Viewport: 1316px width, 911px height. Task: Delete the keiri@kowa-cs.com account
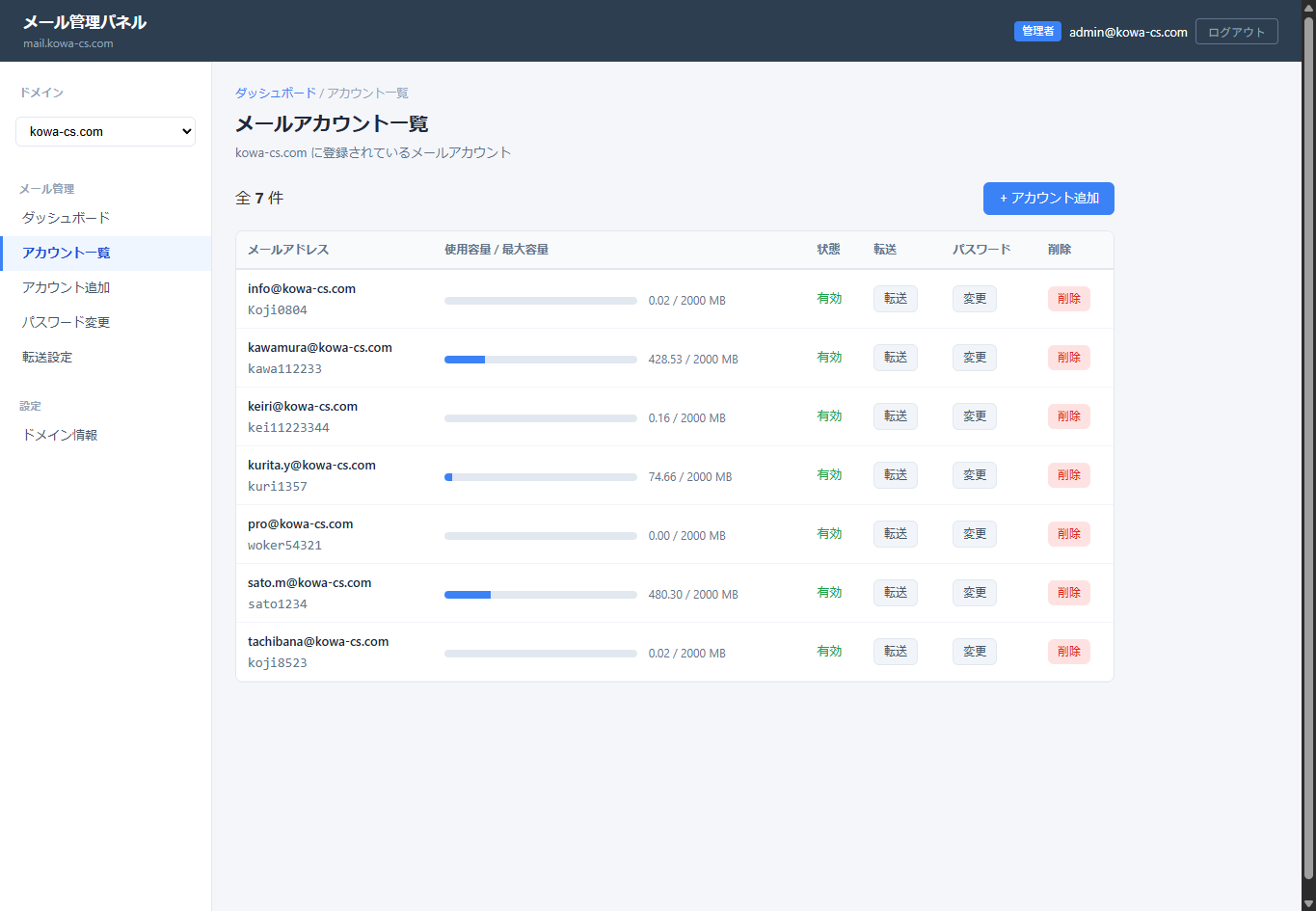(x=1068, y=416)
